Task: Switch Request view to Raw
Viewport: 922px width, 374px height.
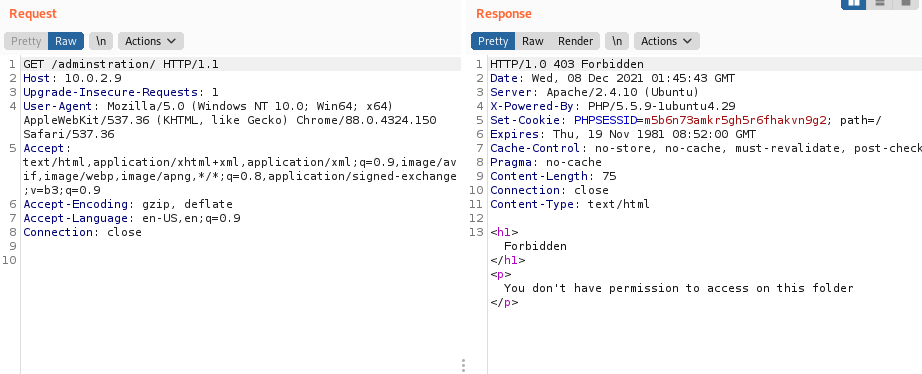Action: pyautogui.click(x=66, y=41)
